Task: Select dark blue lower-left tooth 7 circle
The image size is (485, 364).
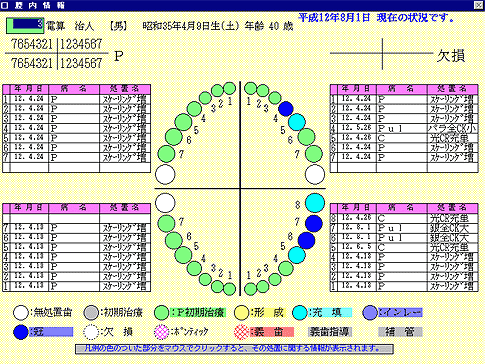Action: 314,223
